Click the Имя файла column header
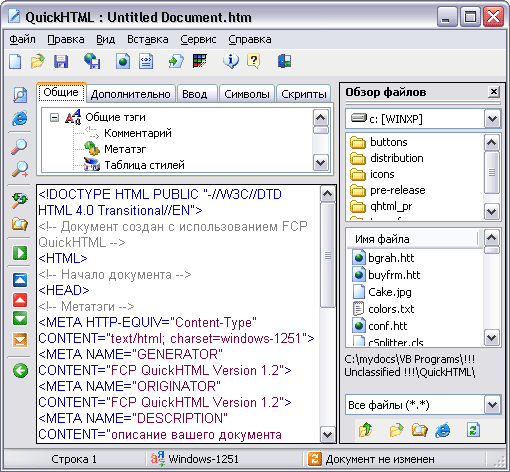This screenshot has width=510, height=472. (x=413, y=239)
